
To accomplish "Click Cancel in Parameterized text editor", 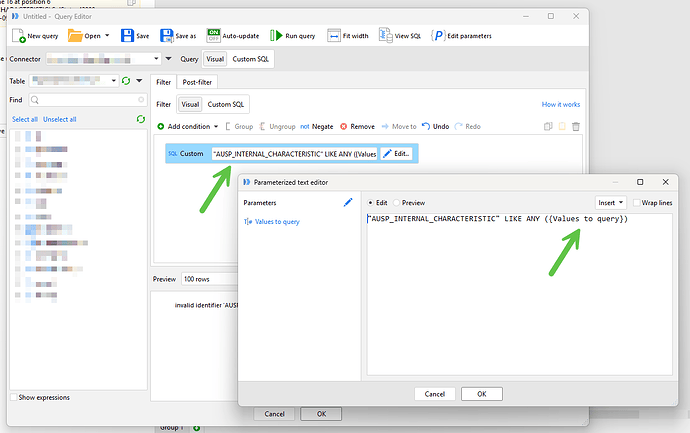I will (435, 394).
